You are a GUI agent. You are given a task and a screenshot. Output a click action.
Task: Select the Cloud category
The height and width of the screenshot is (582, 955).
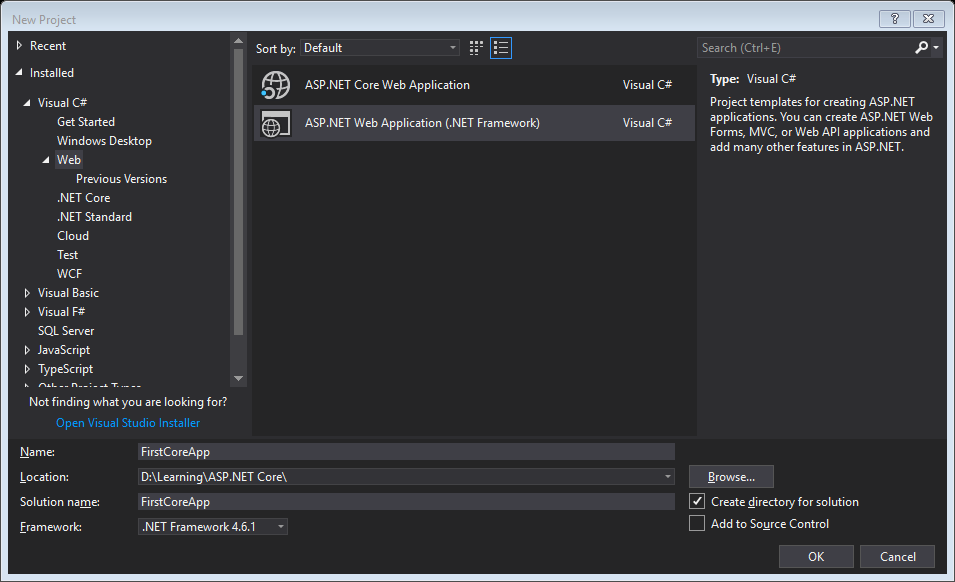pyautogui.click(x=73, y=235)
